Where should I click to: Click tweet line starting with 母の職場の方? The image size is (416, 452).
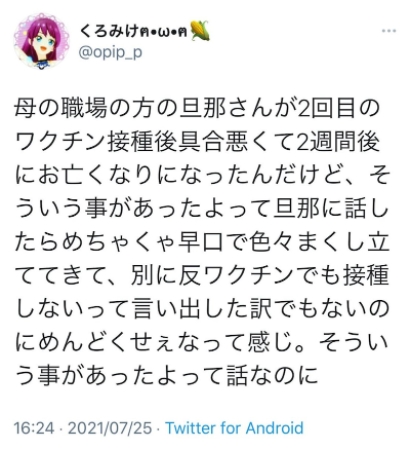(x=197, y=109)
